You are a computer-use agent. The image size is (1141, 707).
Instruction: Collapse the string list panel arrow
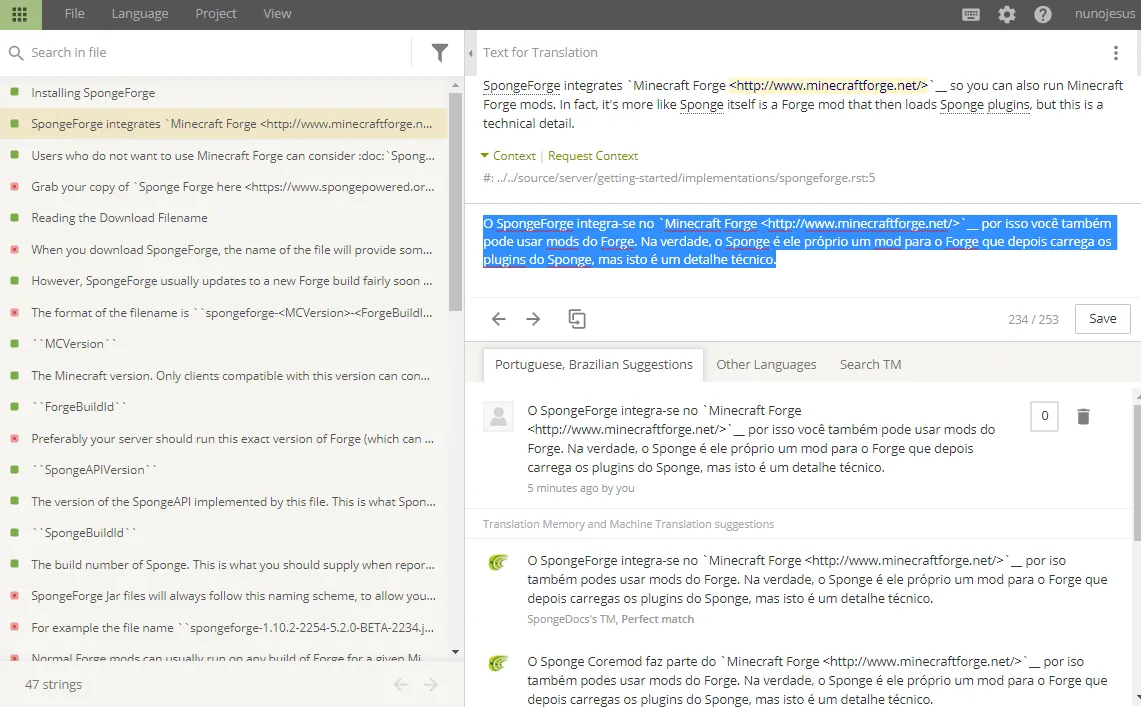[471, 52]
